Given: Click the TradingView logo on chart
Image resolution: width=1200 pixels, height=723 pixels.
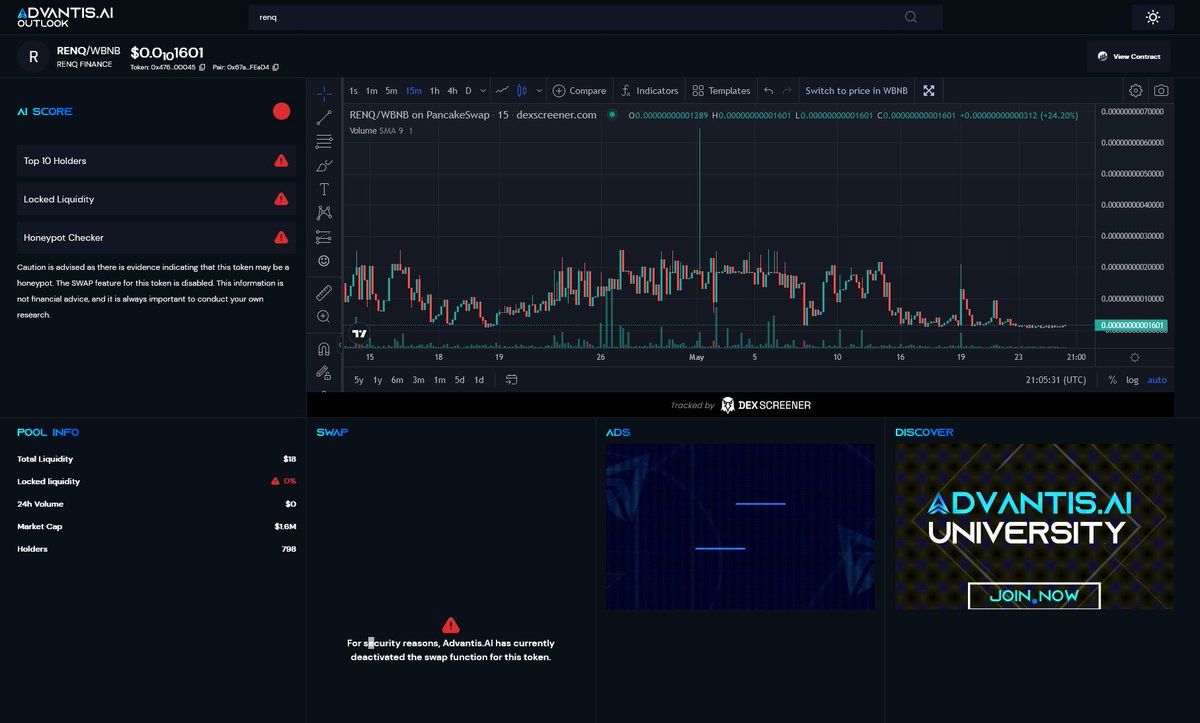Looking at the screenshot, I should tap(359, 333).
